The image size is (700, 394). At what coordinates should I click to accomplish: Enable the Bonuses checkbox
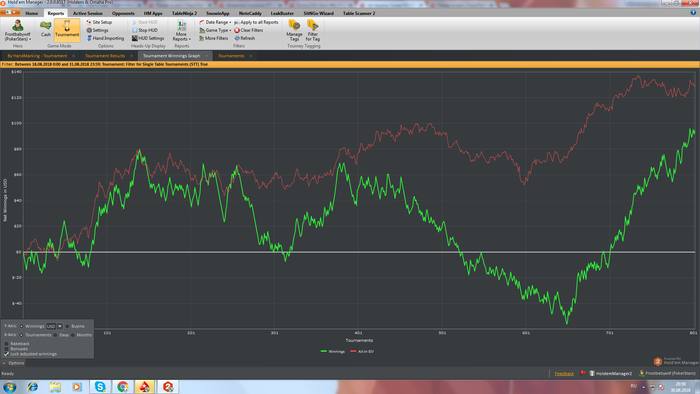6,348
